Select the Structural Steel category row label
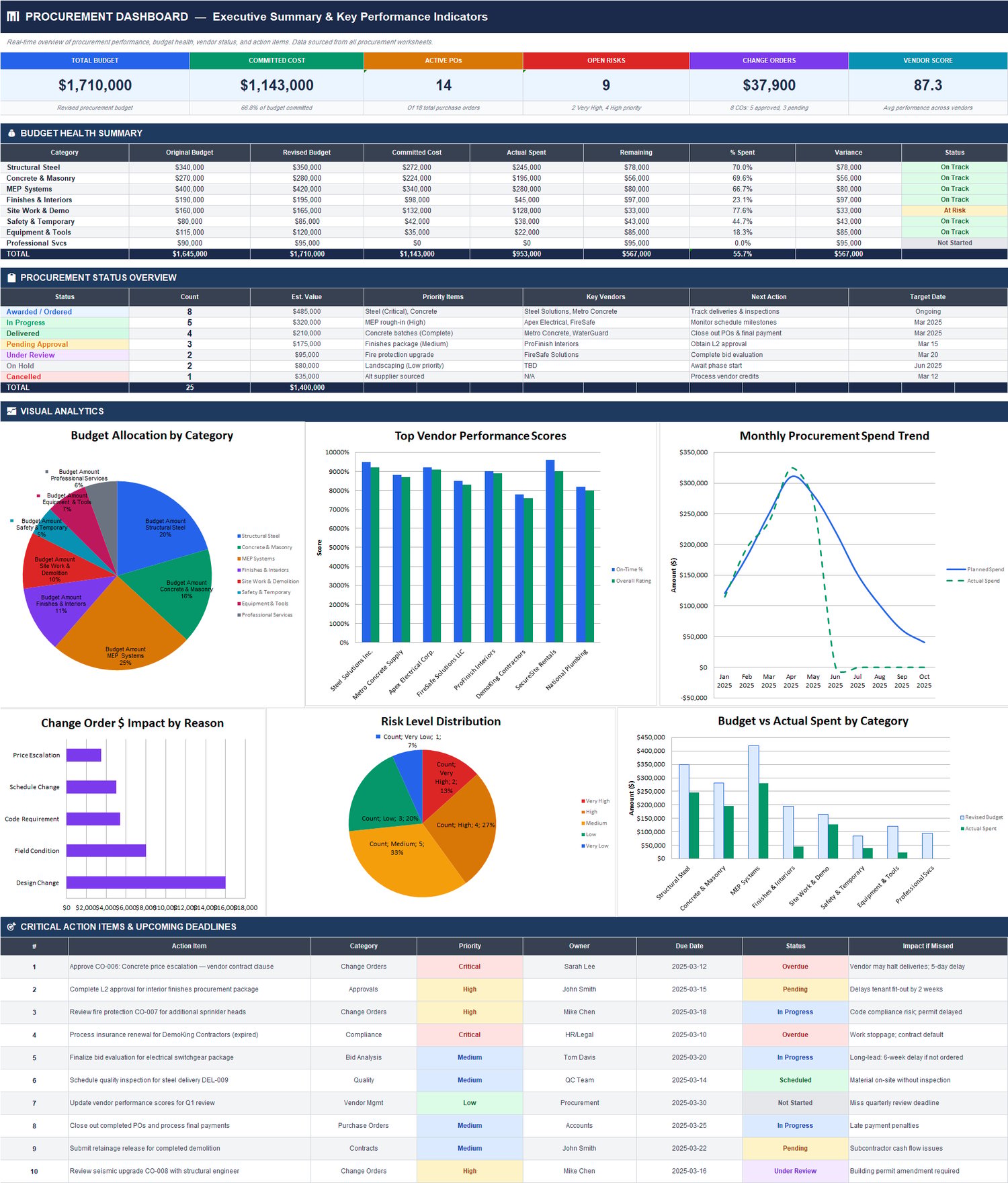 point(34,167)
